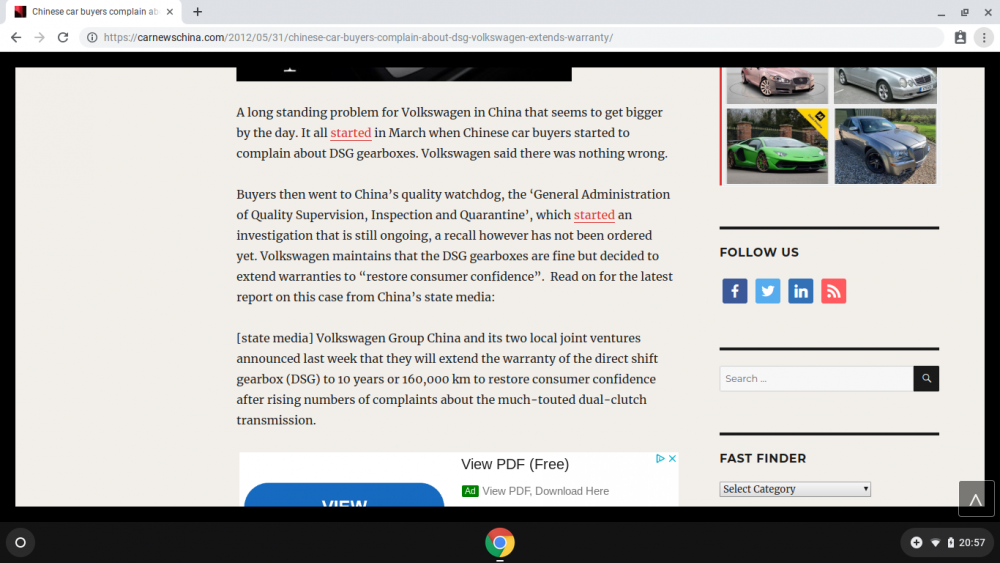Click the FAST FINDER heading
This screenshot has width=1000, height=563.
[x=763, y=458]
